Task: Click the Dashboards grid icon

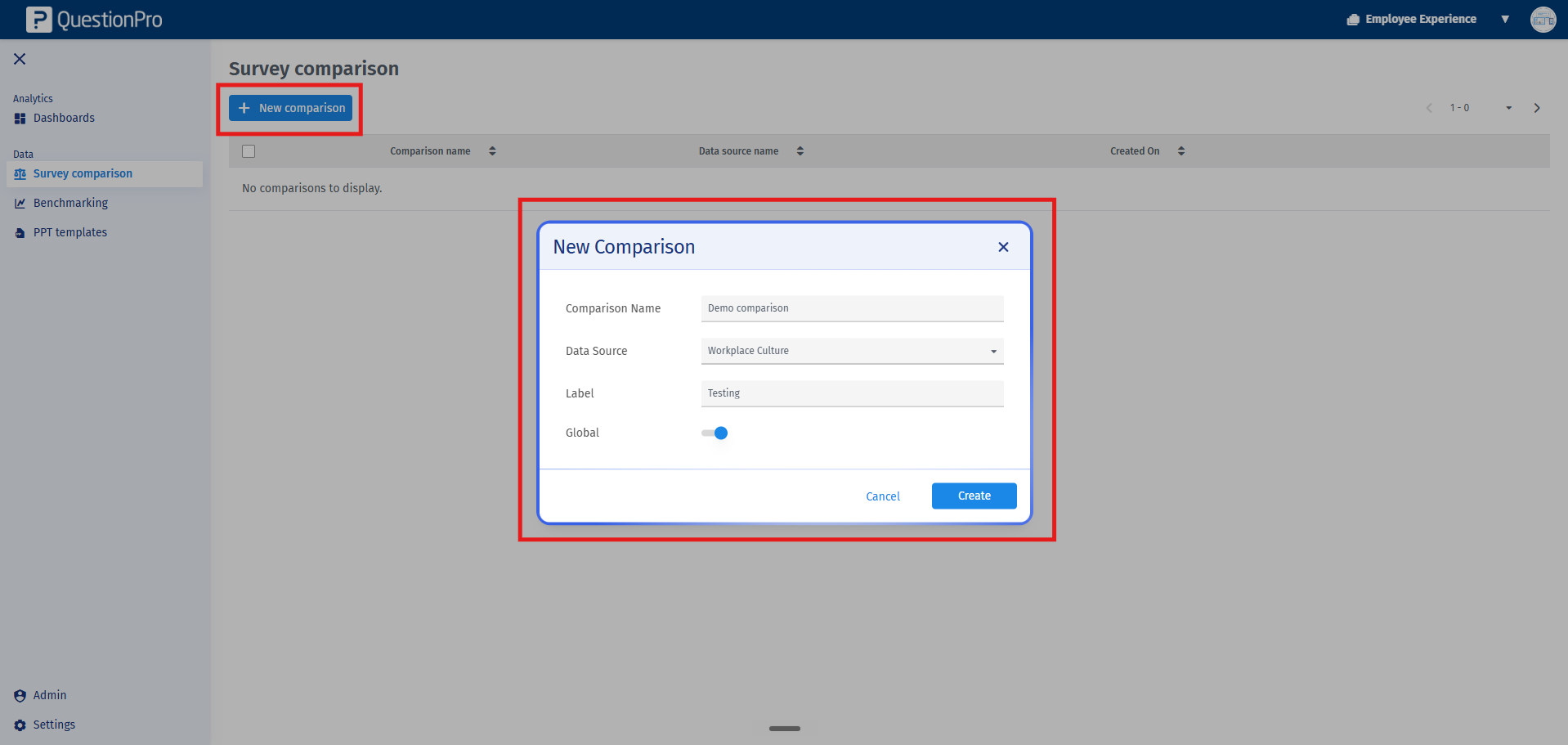Action: [20, 119]
